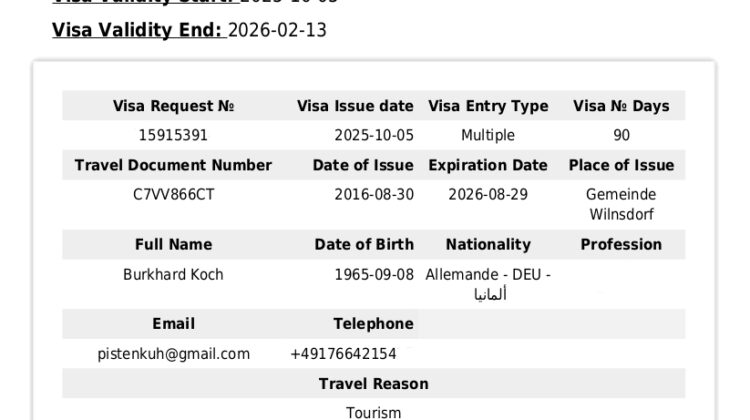
Task: Select visa request number 15915391
Action: [173, 135]
